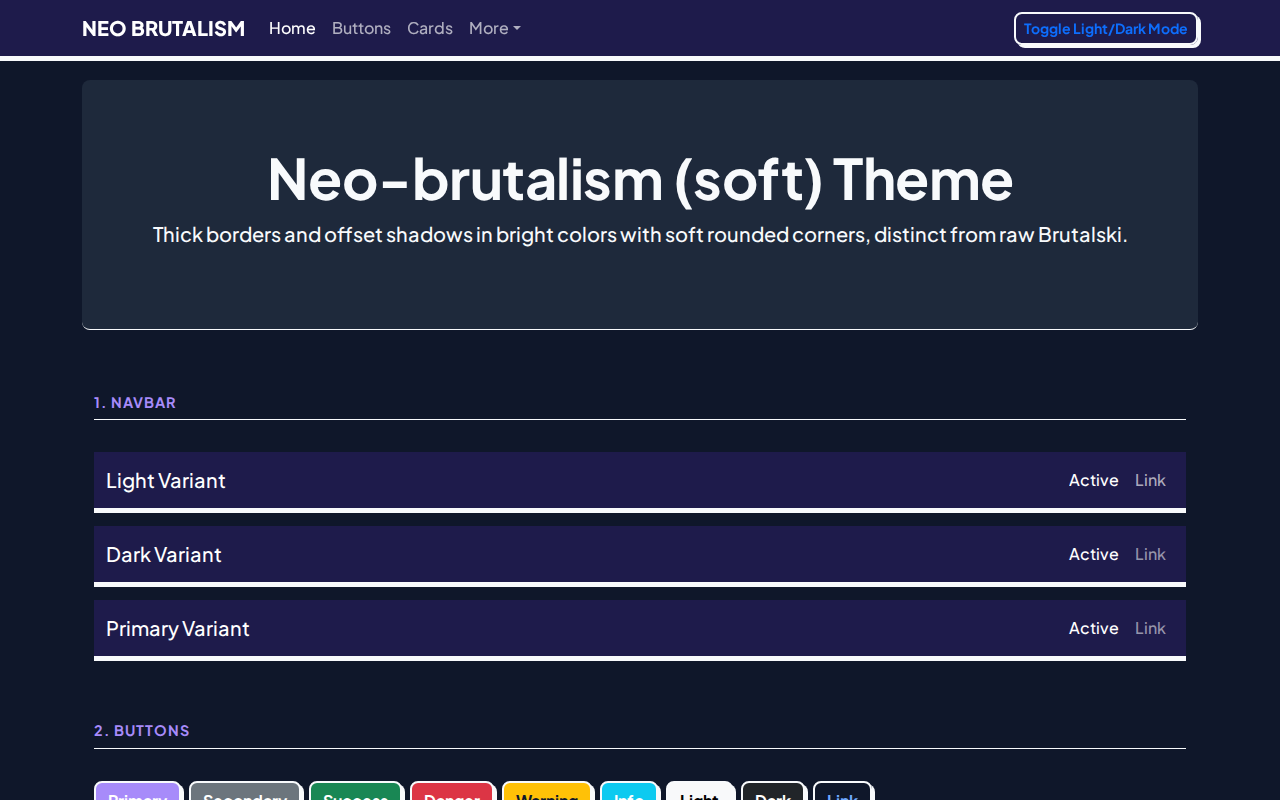Click the Light Variant navbar brand
The height and width of the screenshot is (800, 1280).
[166, 481]
